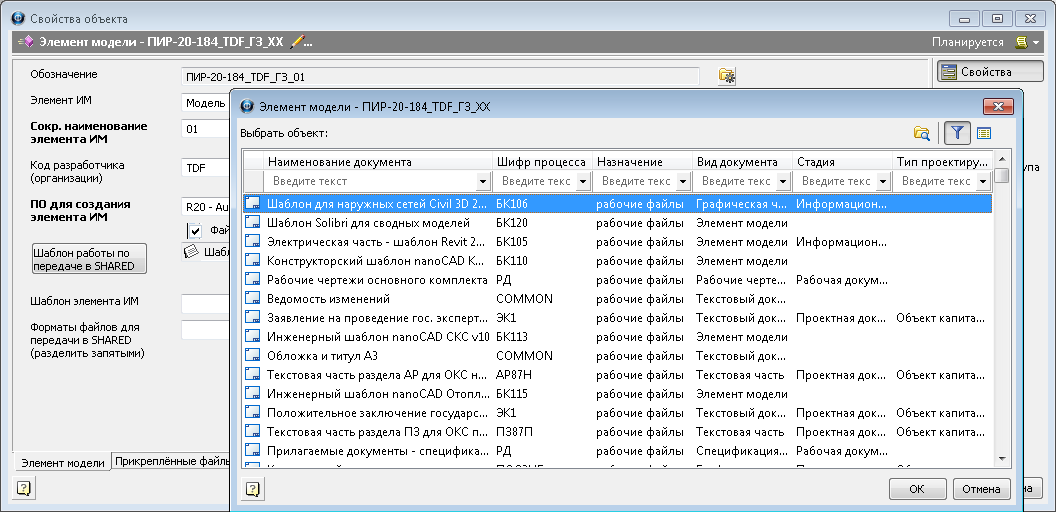Click the Отмена button
Viewport: 1056px width, 512px height.
pyautogui.click(x=981, y=489)
